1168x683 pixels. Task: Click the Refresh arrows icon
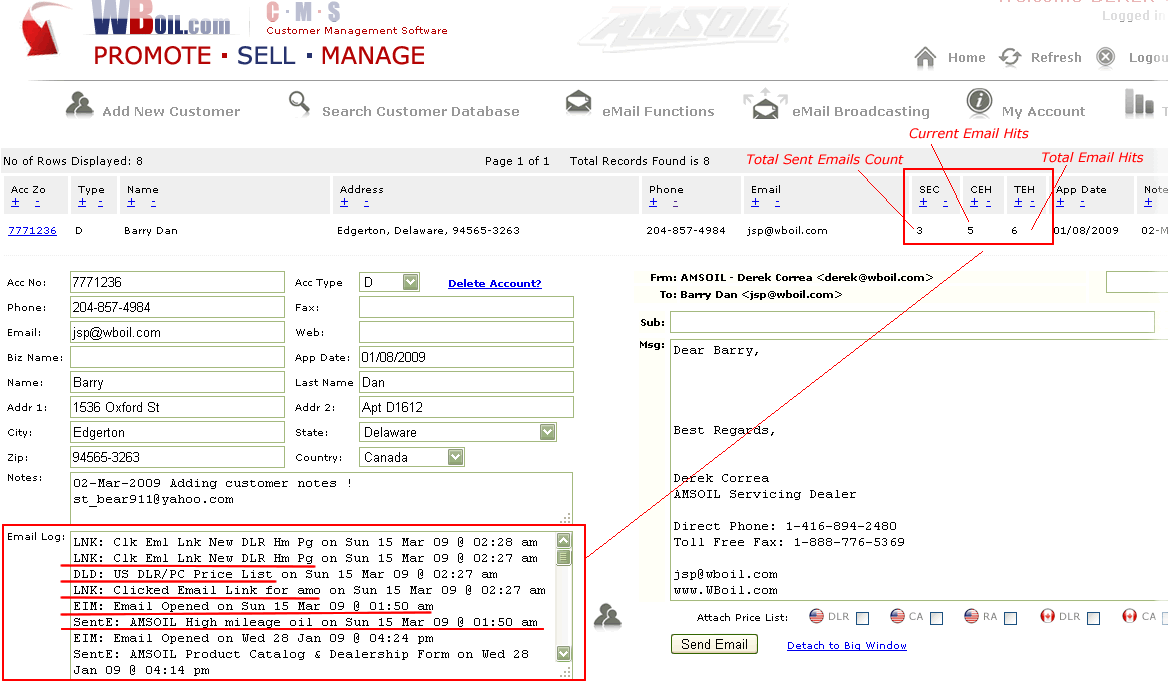tap(1010, 57)
